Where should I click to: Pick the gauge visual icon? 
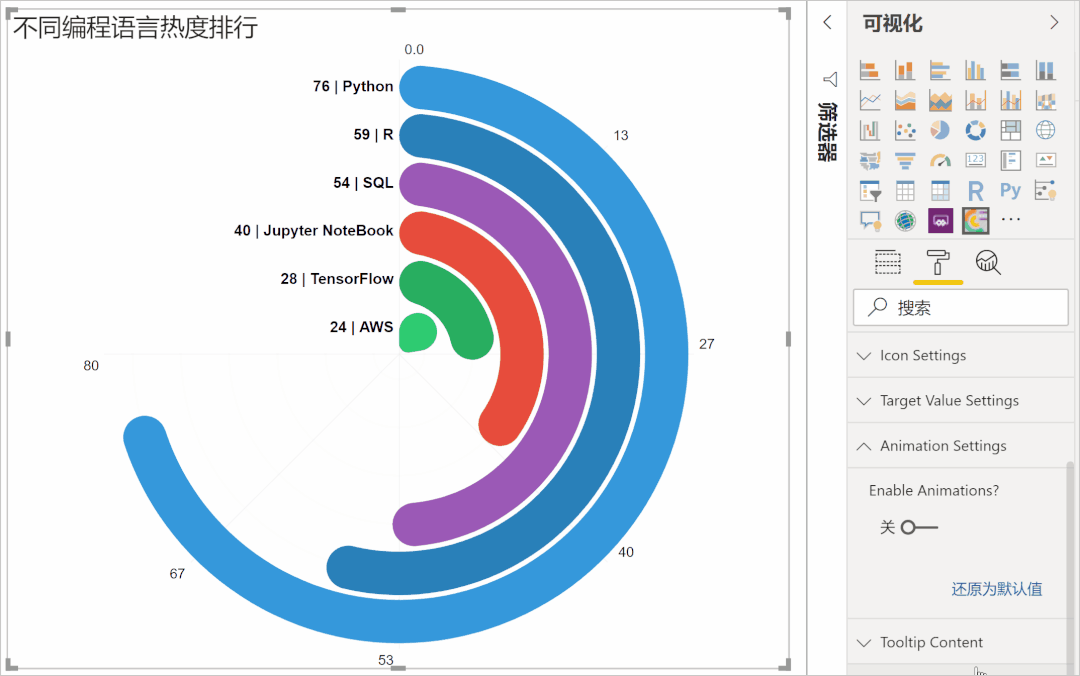pyautogui.click(x=940, y=160)
